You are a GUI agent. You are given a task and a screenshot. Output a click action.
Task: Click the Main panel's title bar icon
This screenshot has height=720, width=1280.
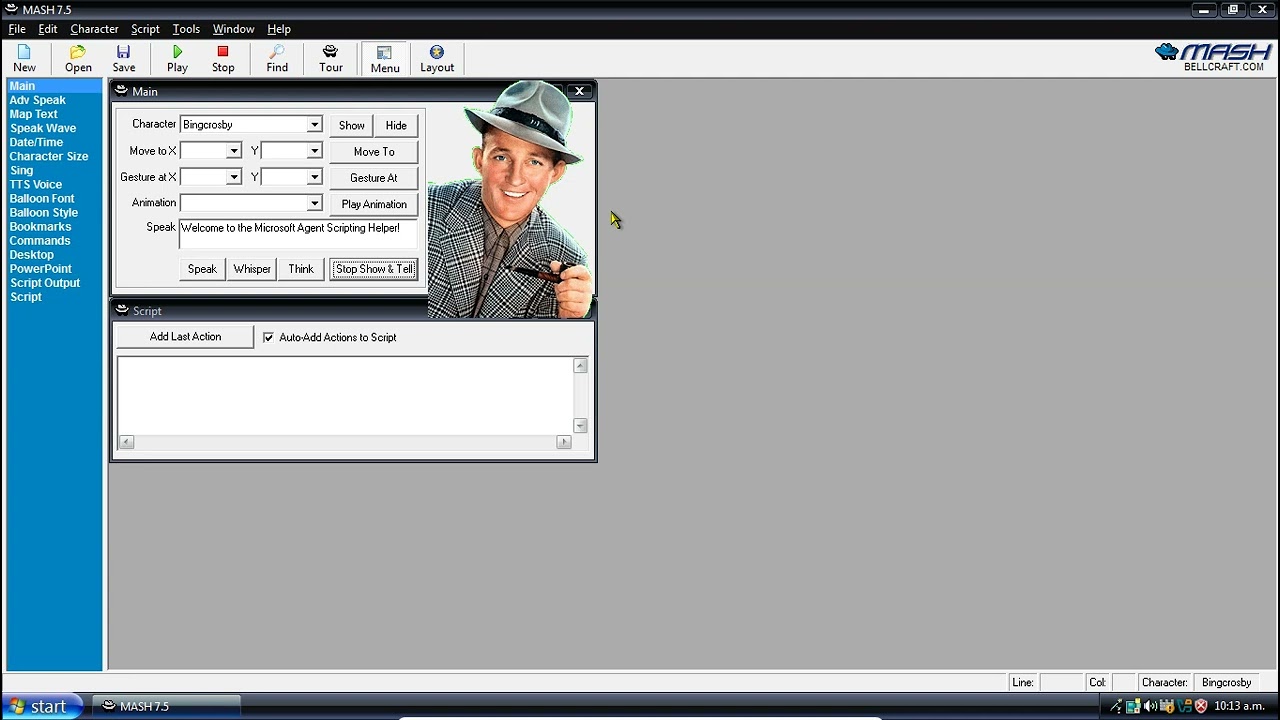tap(121, 90)
